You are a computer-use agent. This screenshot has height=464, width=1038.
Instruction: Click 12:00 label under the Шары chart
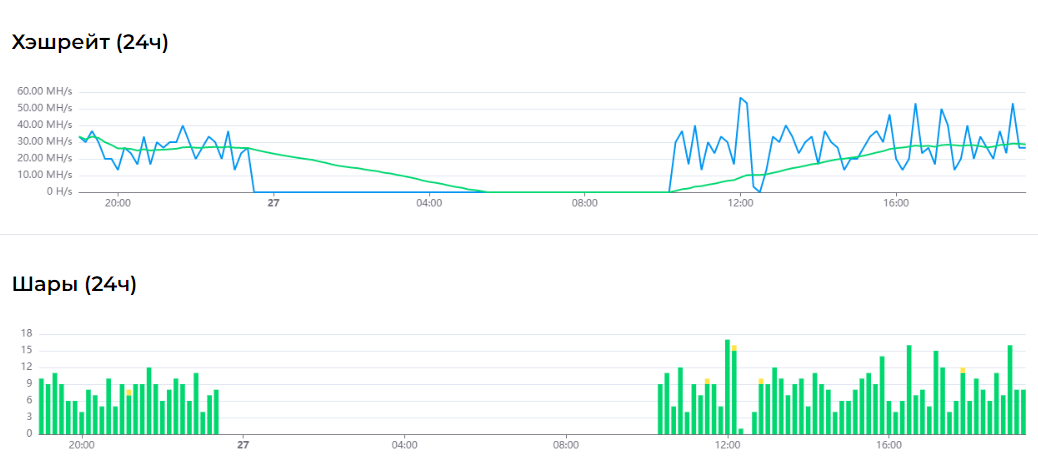click(728, 445)
